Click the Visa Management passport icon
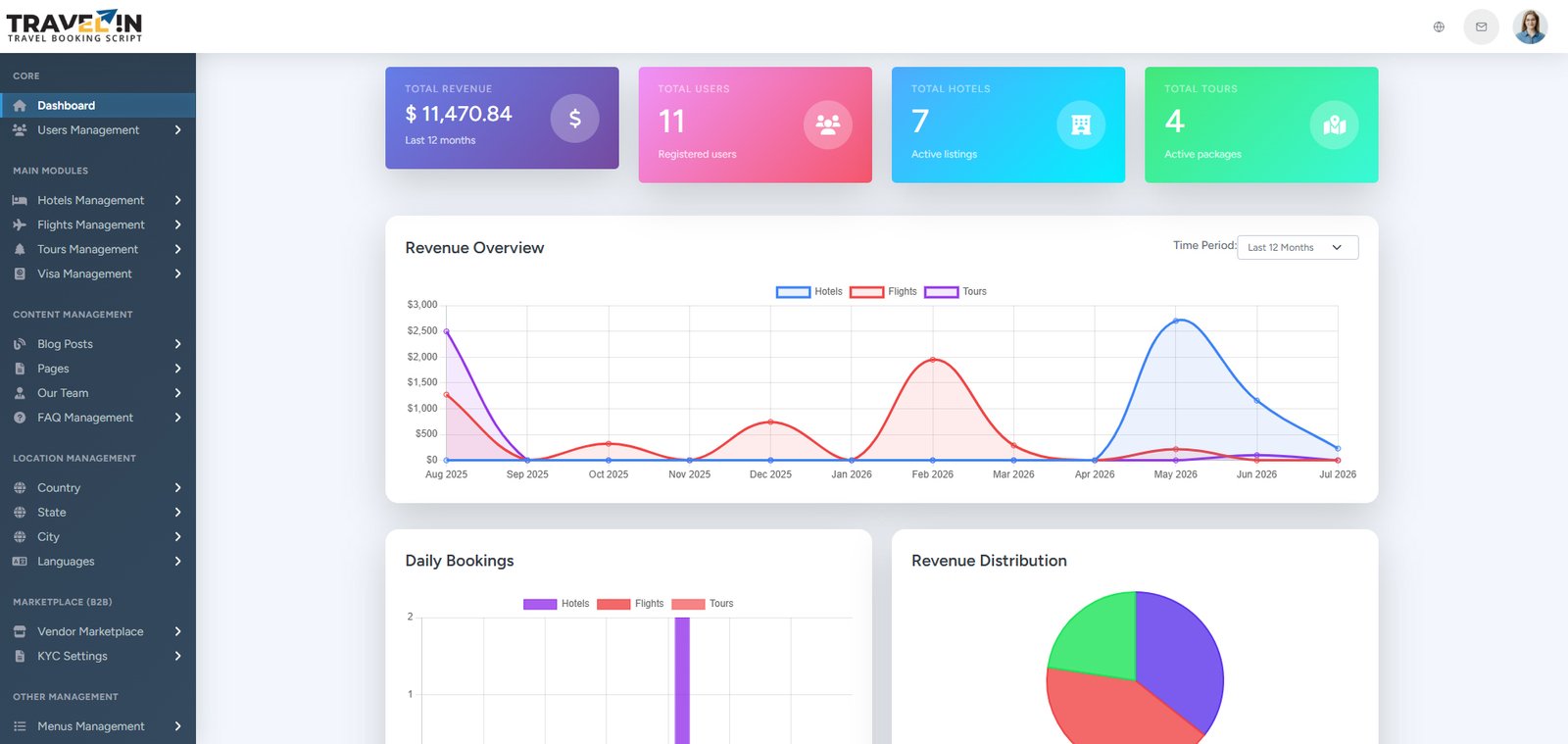 (20, 273)
